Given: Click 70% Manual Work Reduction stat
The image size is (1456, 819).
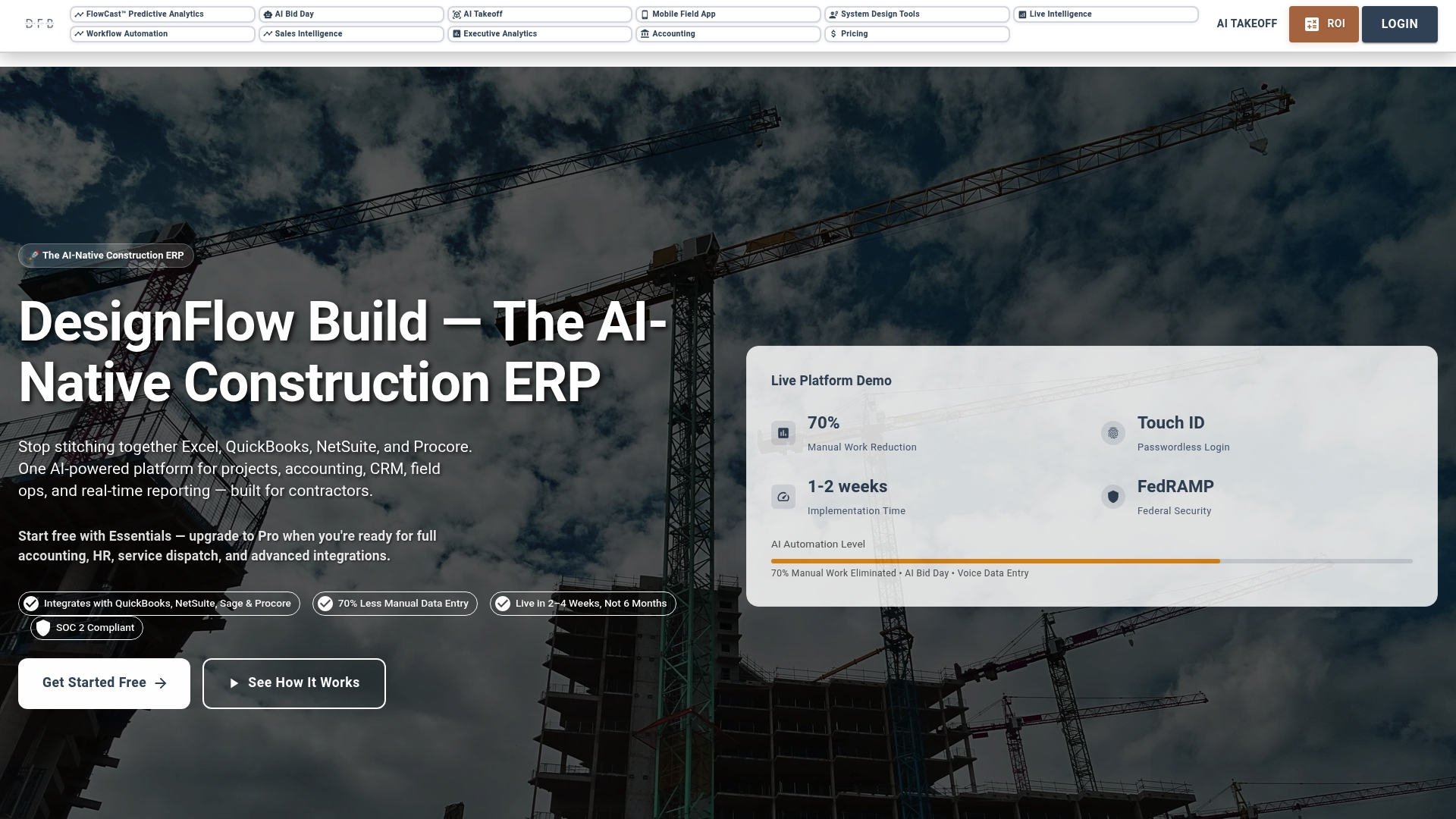Looking at the screenshot, I should pyautogui.click(x=862, y=434).
